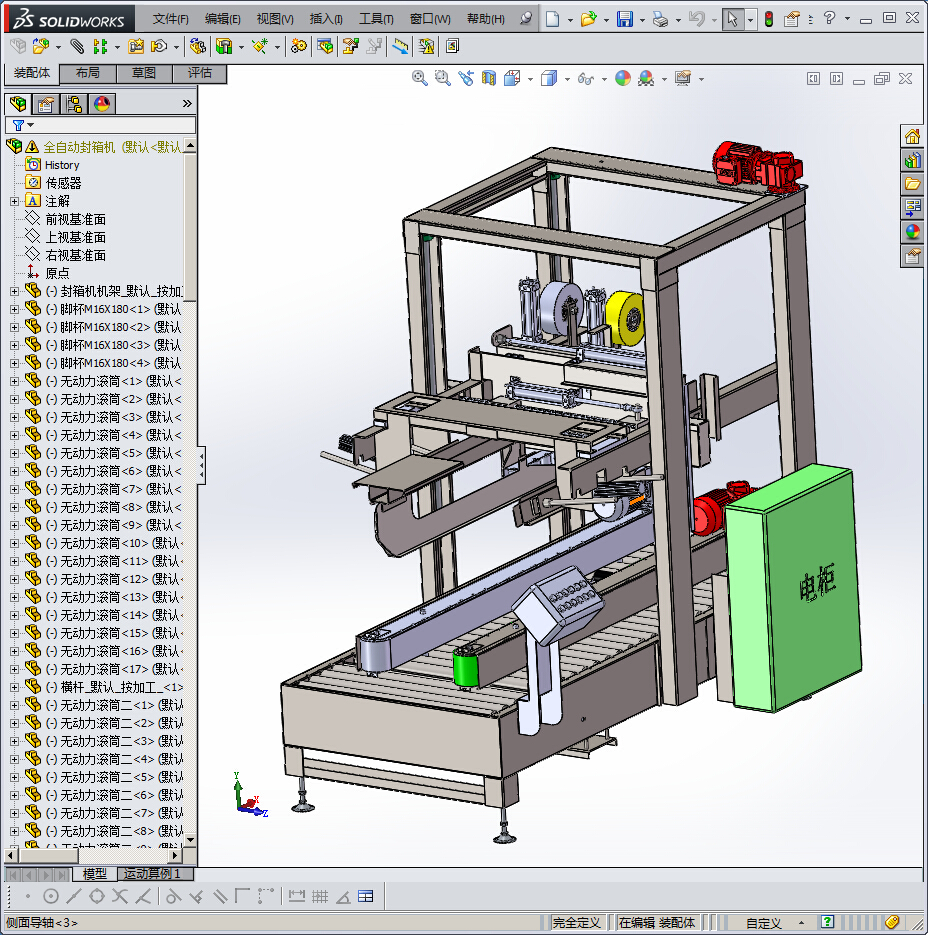Image resolution: width=928 pixels, height=935 pixels.
Task: Select 右视基准面 in the feature tree
Action: click(75, 255)
